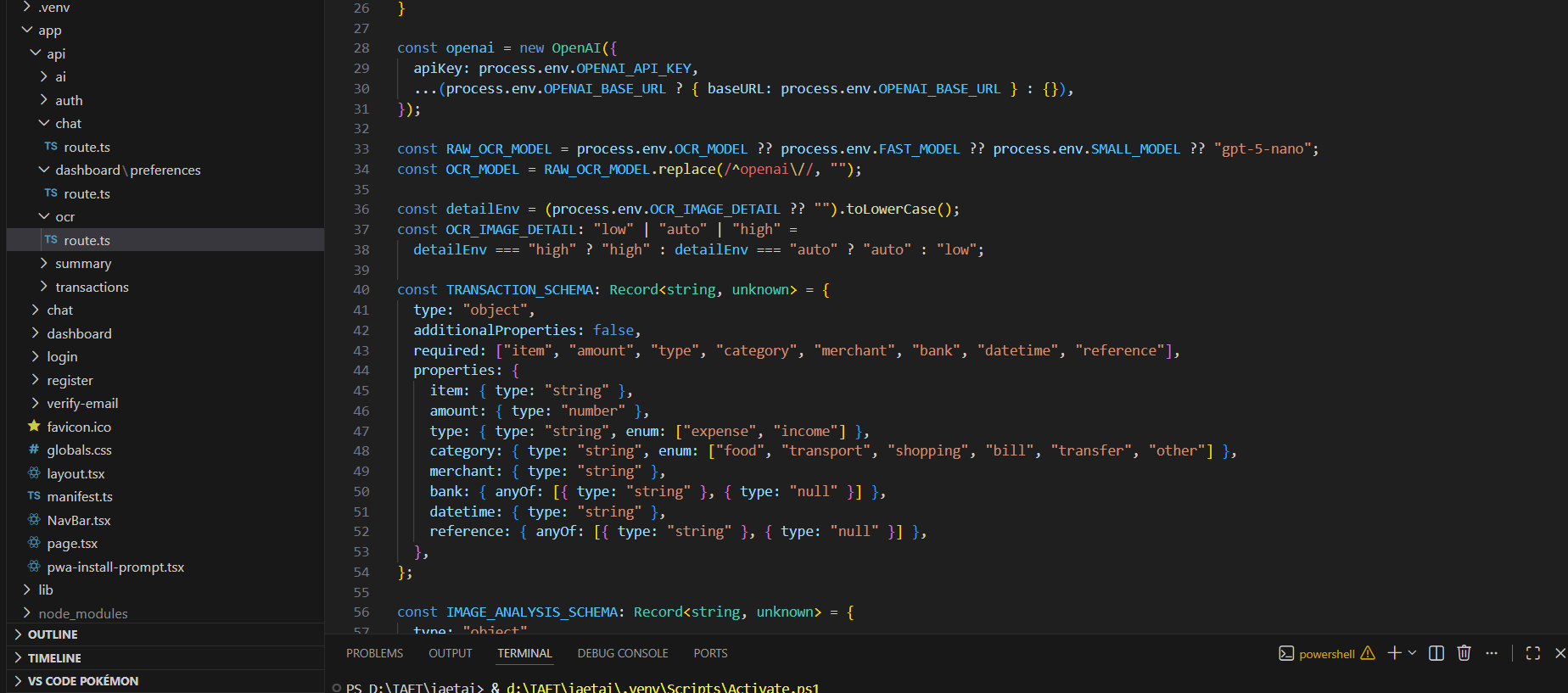1568x693 pixels.
Task: Split the terminal panel
Action: [1436, 653]
